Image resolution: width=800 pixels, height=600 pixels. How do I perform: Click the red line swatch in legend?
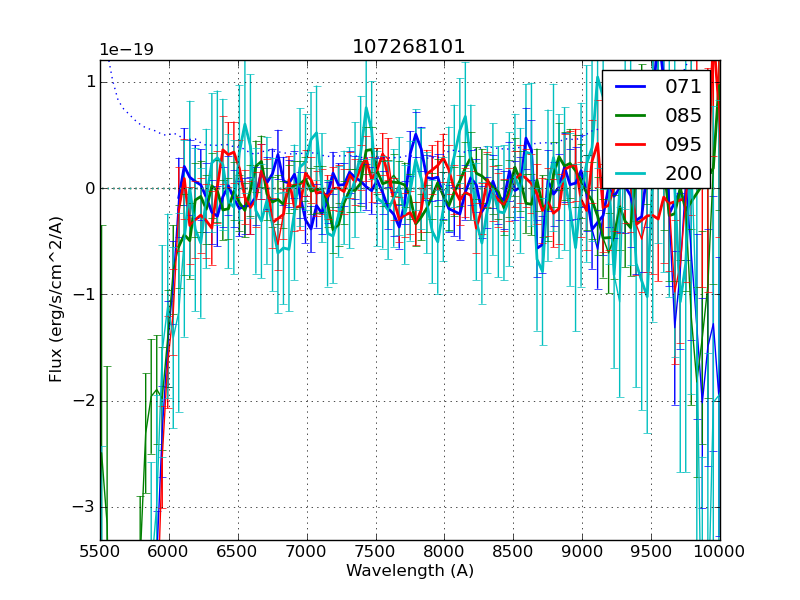coord(631,145)
